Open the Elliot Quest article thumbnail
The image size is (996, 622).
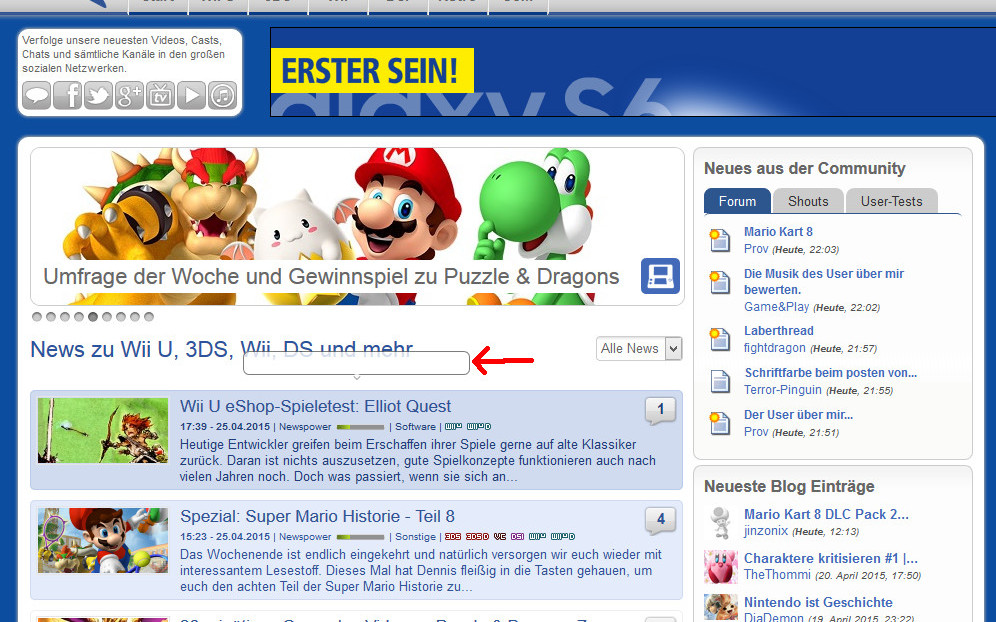[103, 430]
